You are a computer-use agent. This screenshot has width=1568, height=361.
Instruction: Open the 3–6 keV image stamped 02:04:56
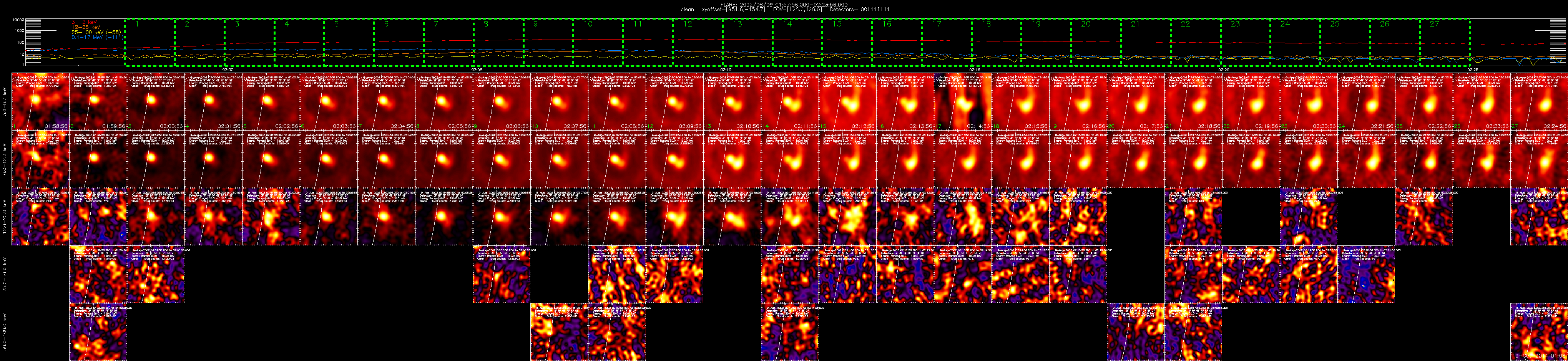click(x=386, y=102)
